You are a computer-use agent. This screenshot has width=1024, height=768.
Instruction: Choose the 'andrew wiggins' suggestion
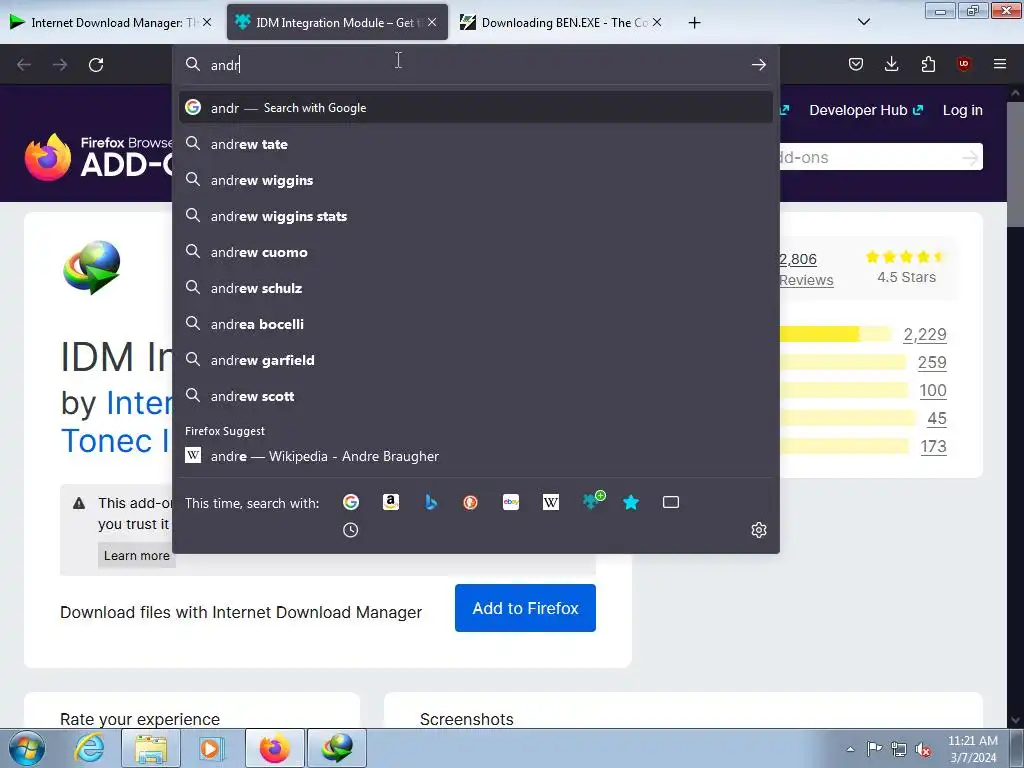pos(475,180)
